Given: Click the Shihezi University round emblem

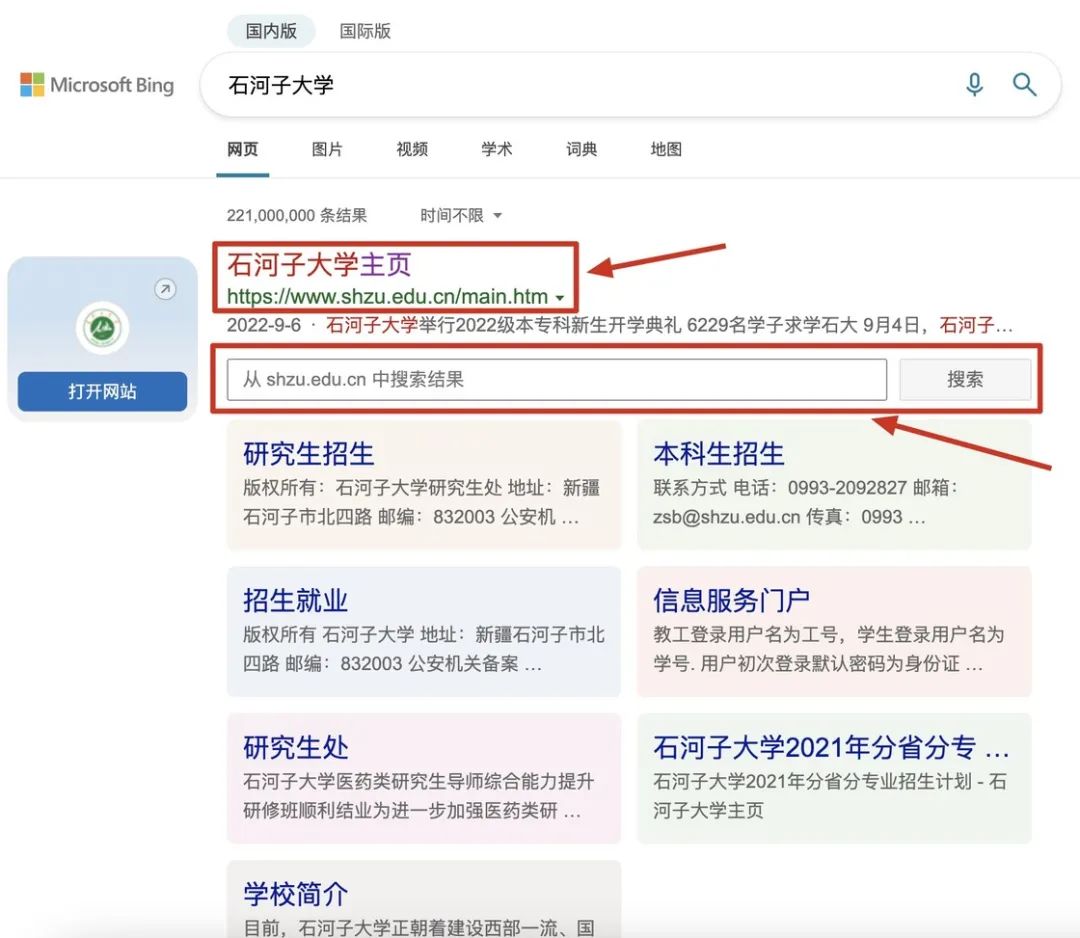Looking at the screenshot, I should click(102, 329).
